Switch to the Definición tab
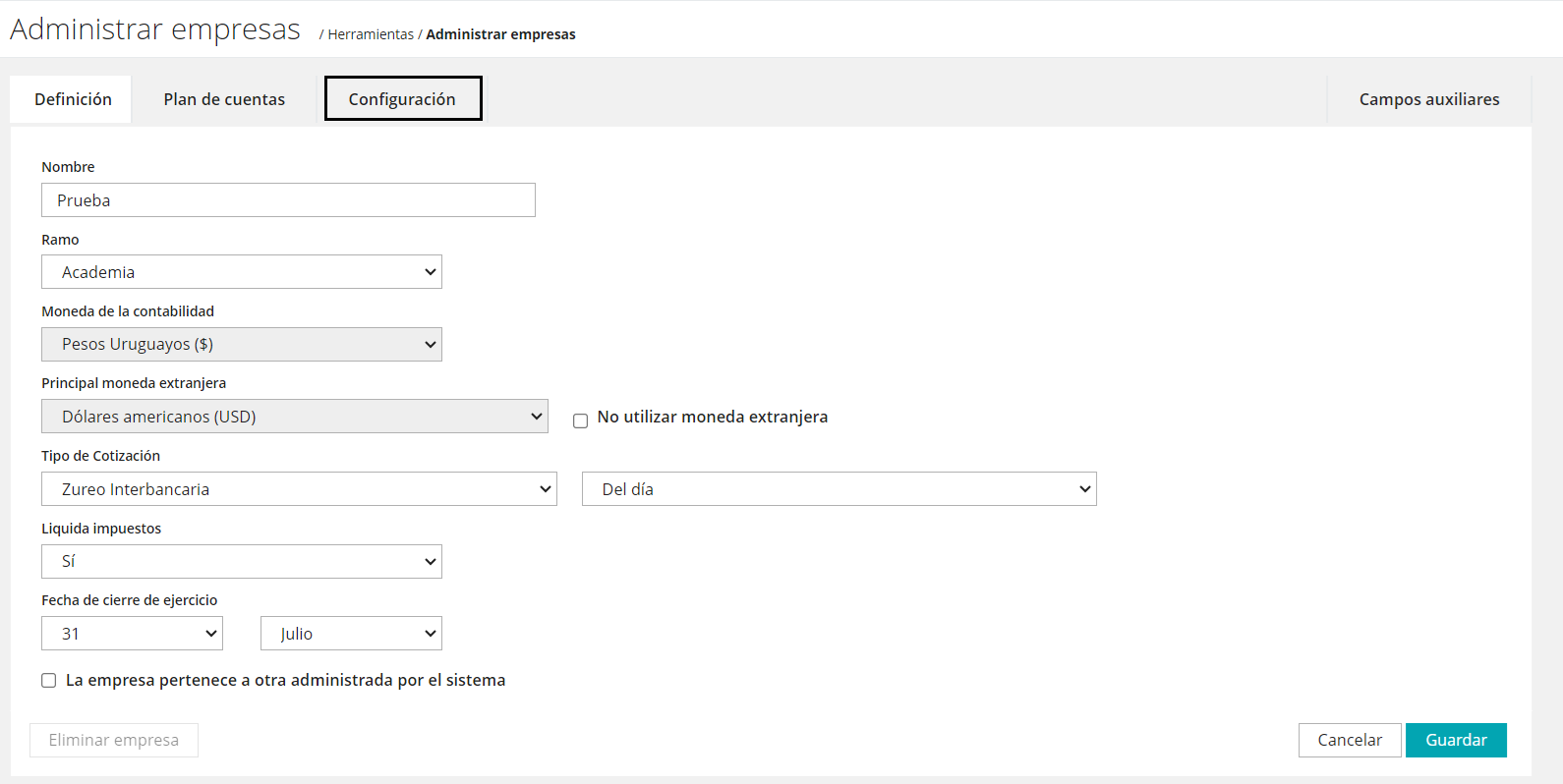 coord(73,99)
